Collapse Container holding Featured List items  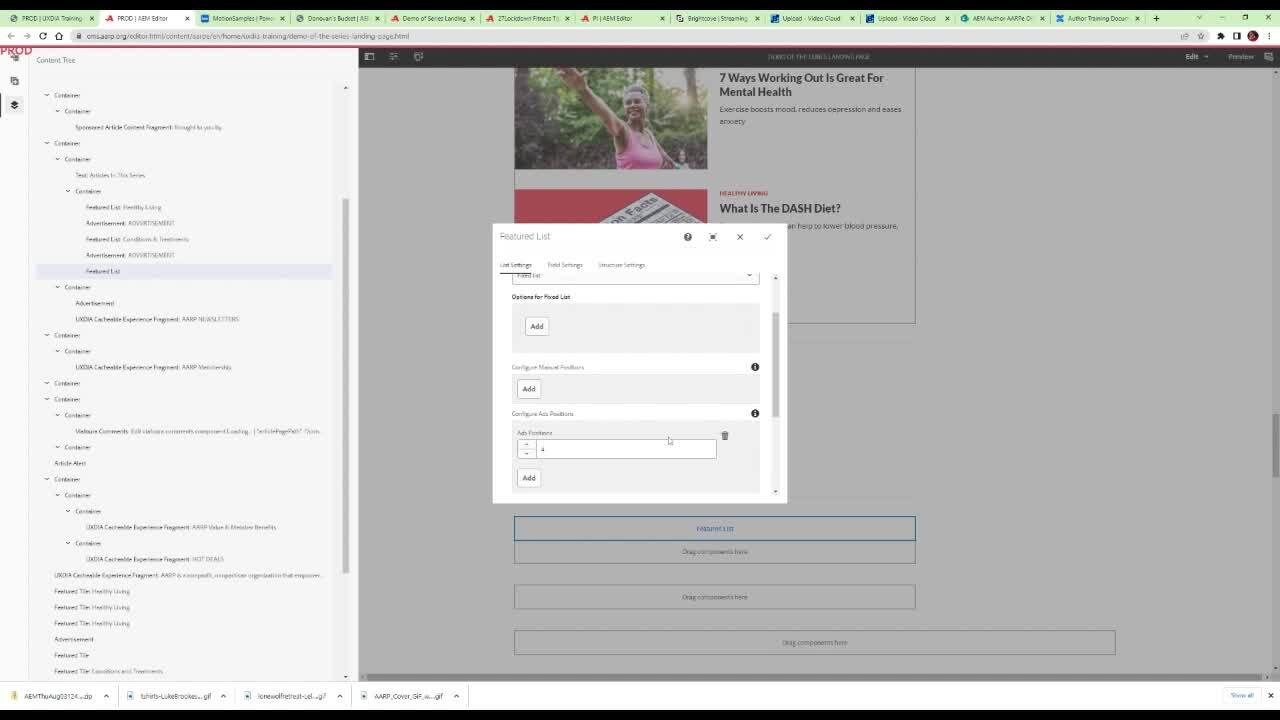(69, 191)
